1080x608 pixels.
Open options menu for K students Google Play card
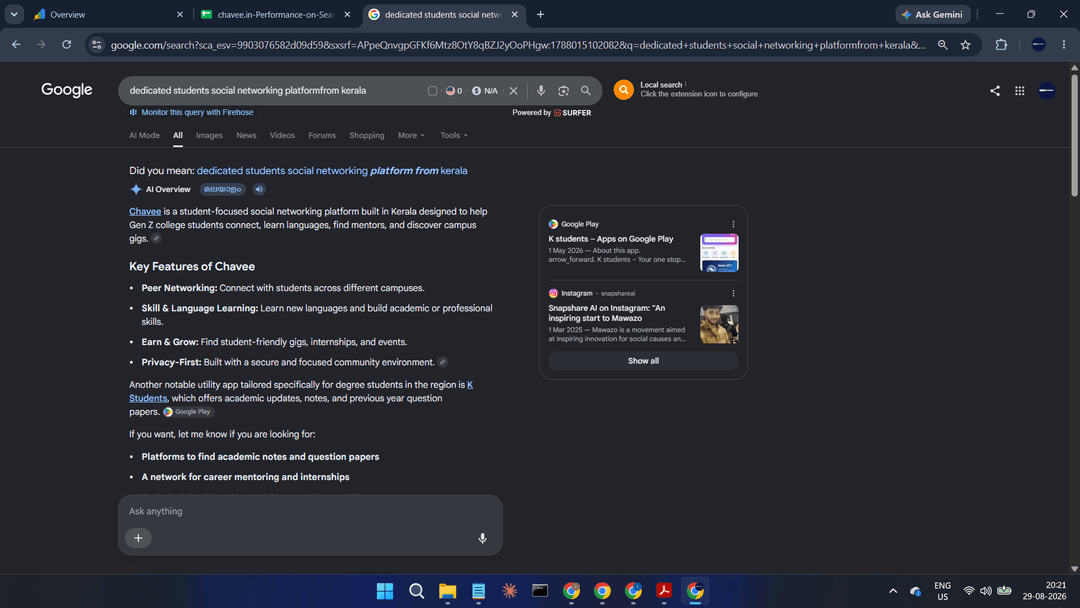point(733,224)
